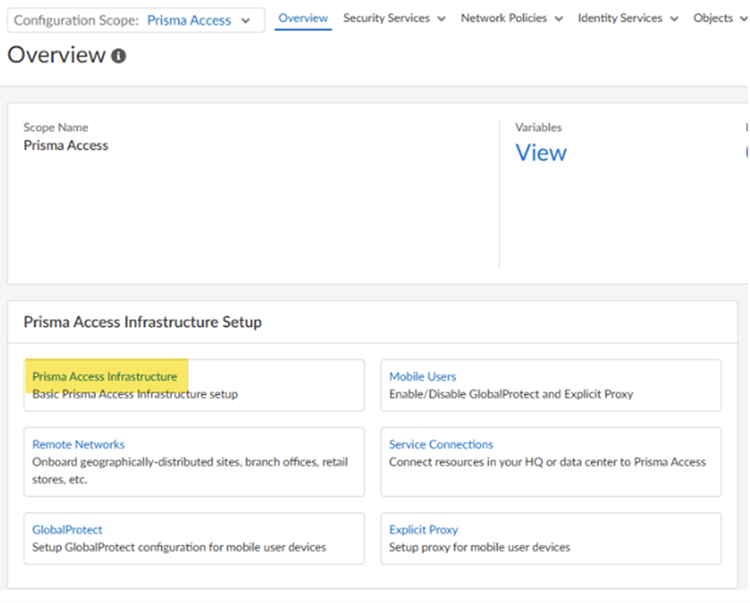Open the Remote Networks link
Screen dimensions: 750x603
[78, 445]
